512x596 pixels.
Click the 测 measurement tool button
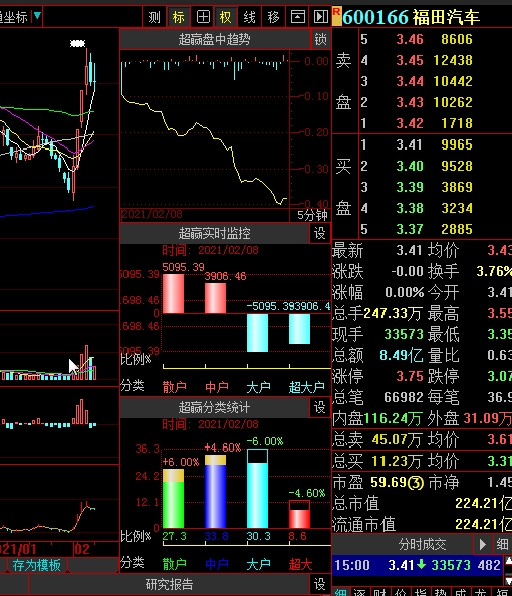click(x=154, y=17)
